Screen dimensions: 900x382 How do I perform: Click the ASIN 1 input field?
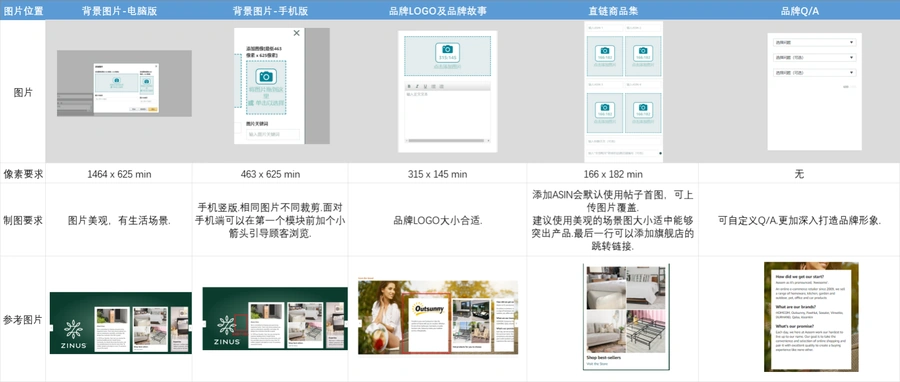(x=604, y=28)
